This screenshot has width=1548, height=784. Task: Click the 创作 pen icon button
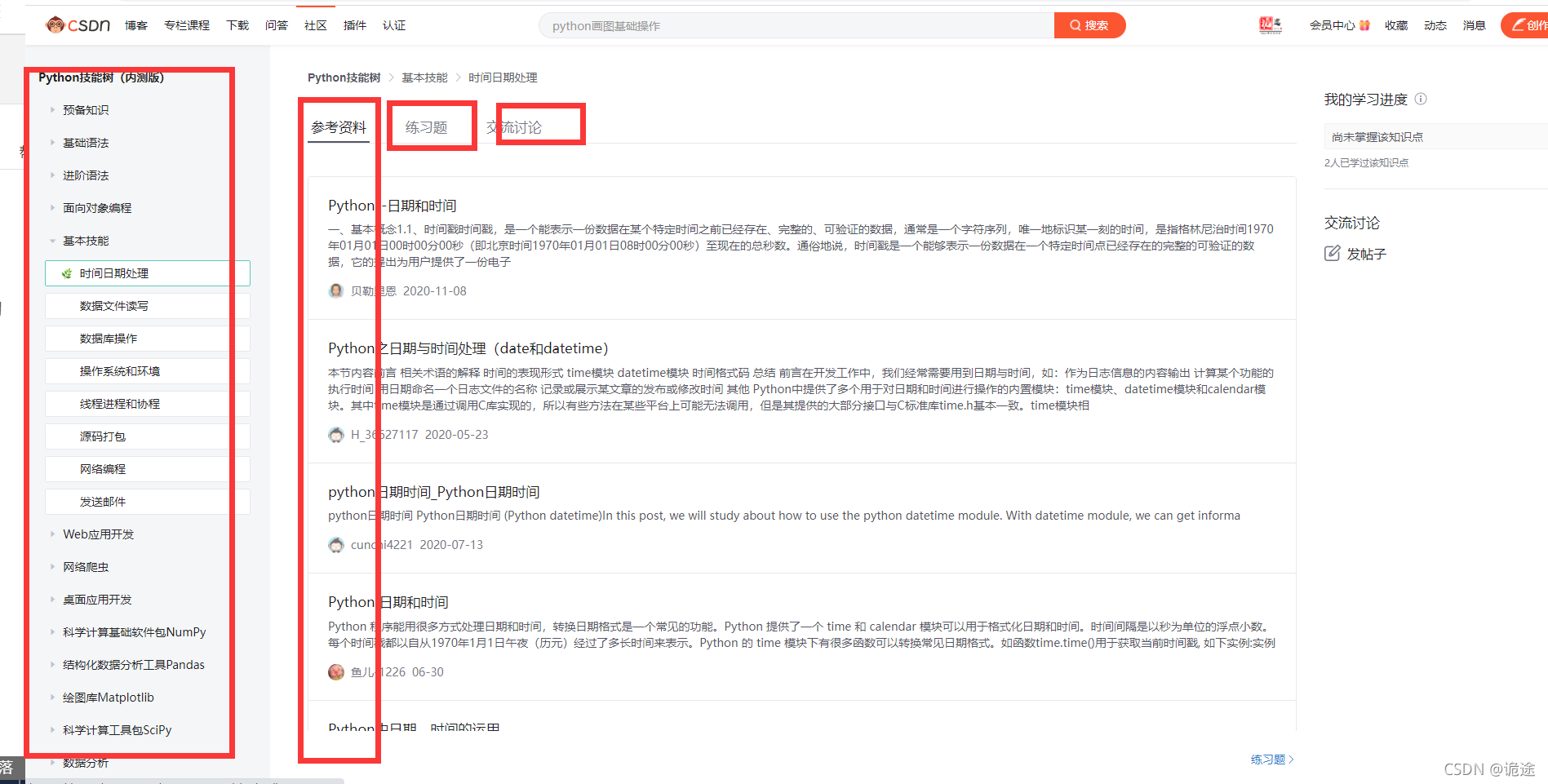[x=1524, y=25]
